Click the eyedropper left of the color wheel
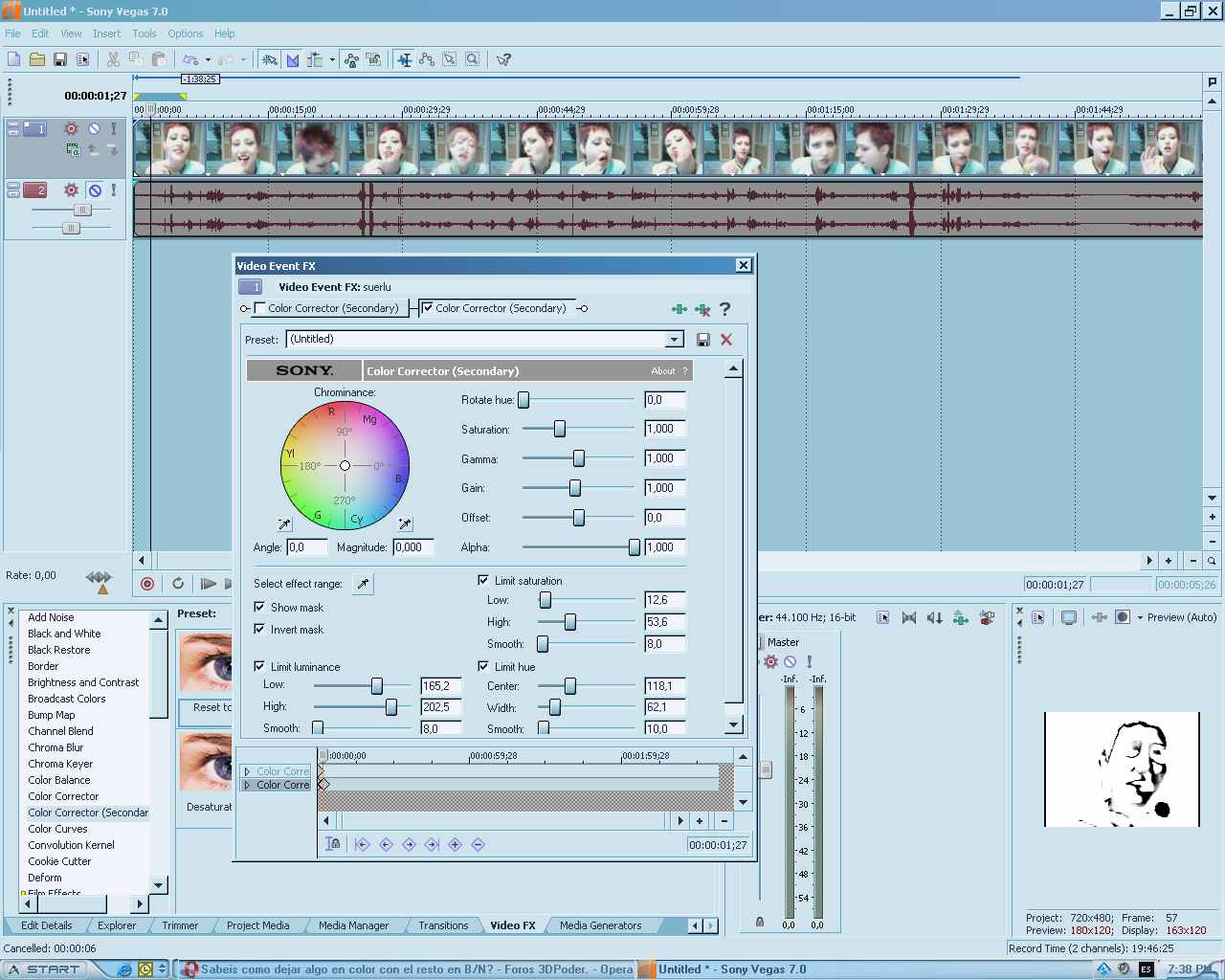This screenshot has height=980, width=1225. point(284,524)
